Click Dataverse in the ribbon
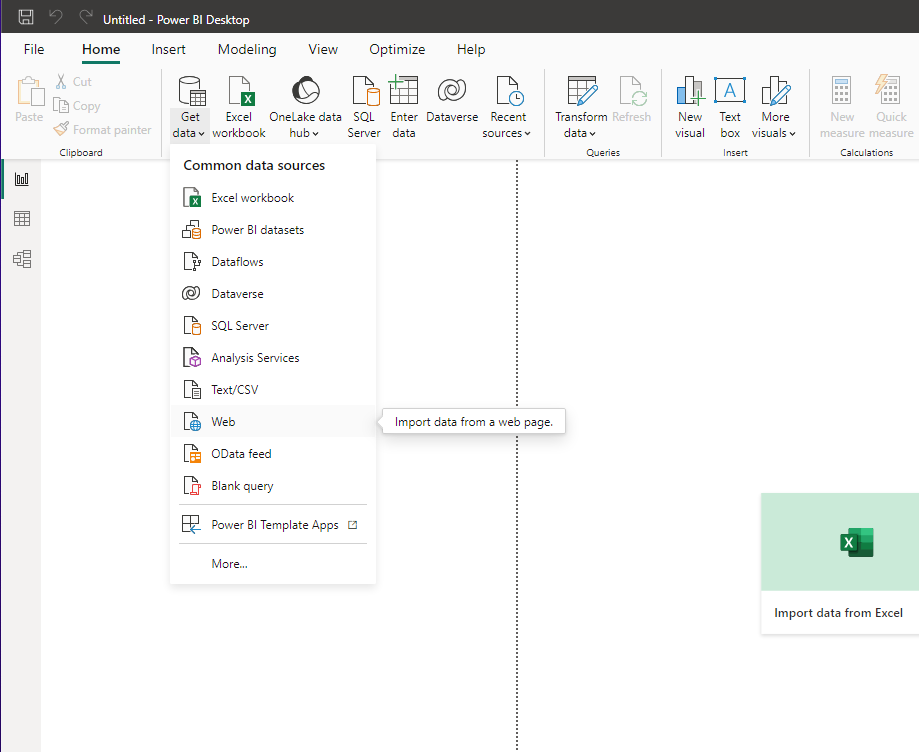 point(452,100)
